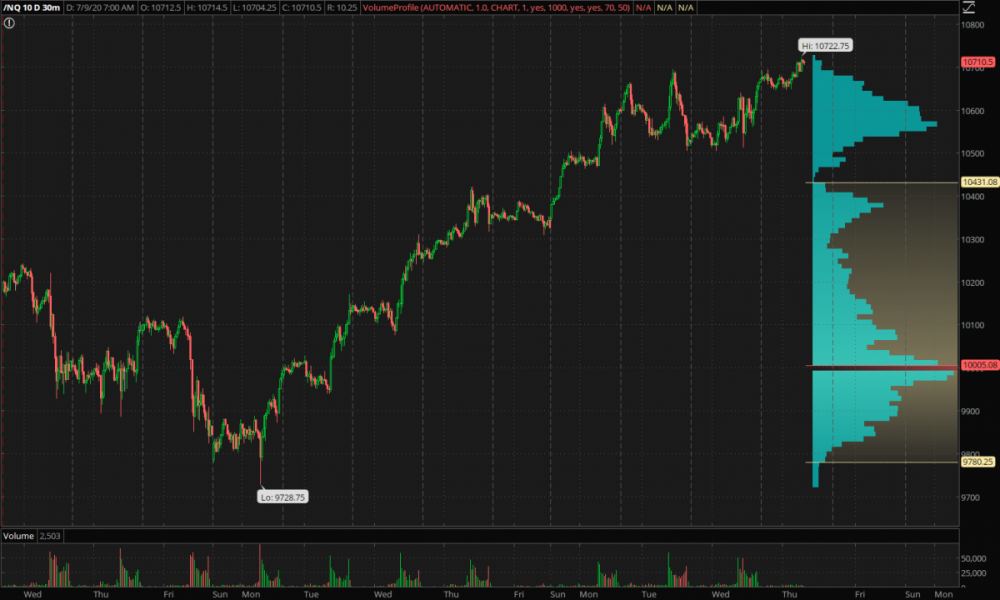The height and width of the screenshot is (600, 1000).
Task: Click the Volume subgraph label
Action: pos(18,536)
